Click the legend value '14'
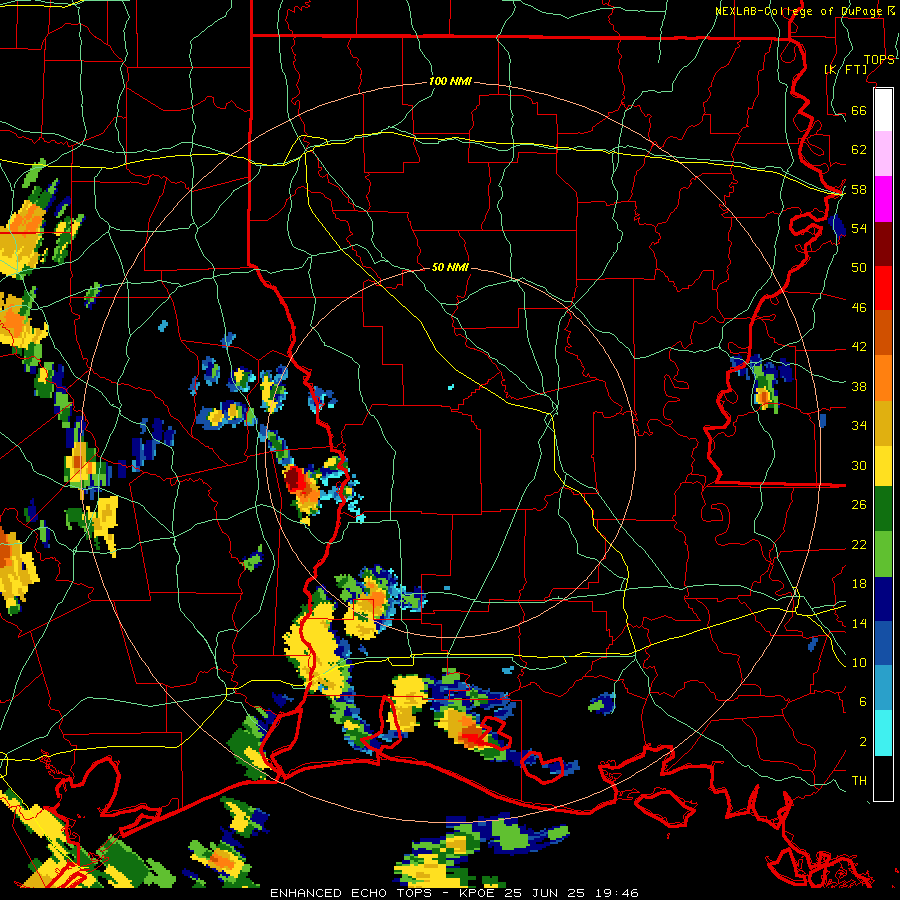900x900 pixels. (x=859, y=623)
